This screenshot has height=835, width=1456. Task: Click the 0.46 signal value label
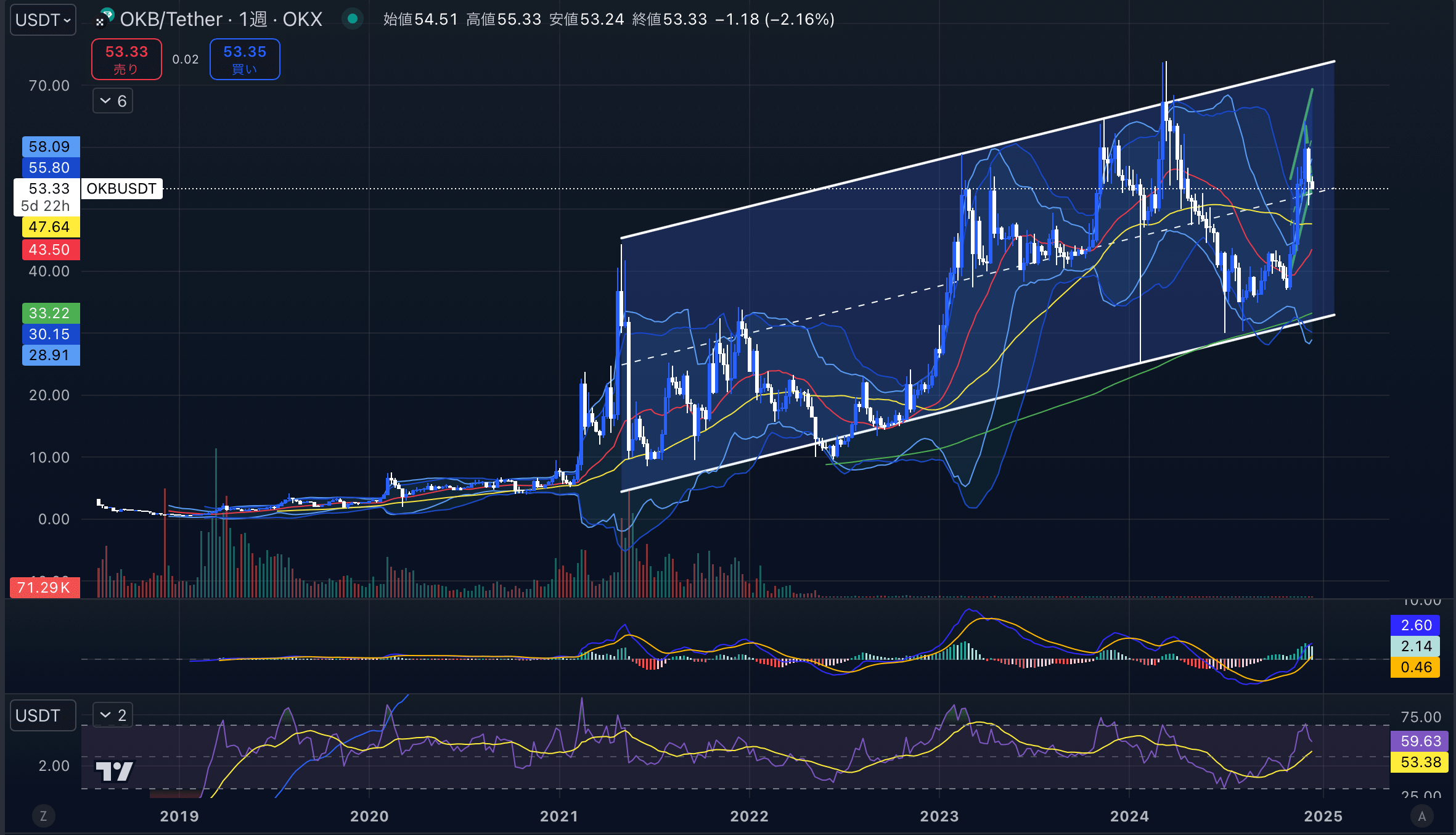tap(1415, 667)
